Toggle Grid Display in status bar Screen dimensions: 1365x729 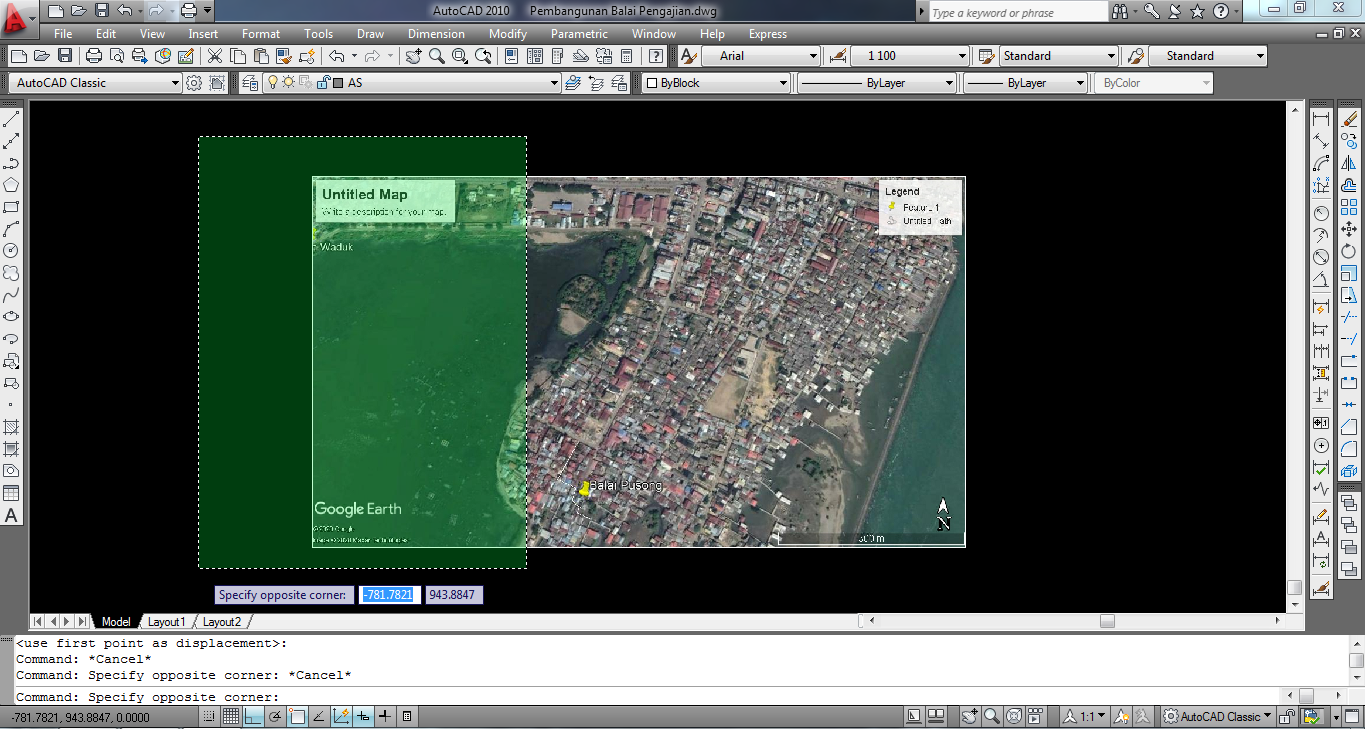[231, 716]
